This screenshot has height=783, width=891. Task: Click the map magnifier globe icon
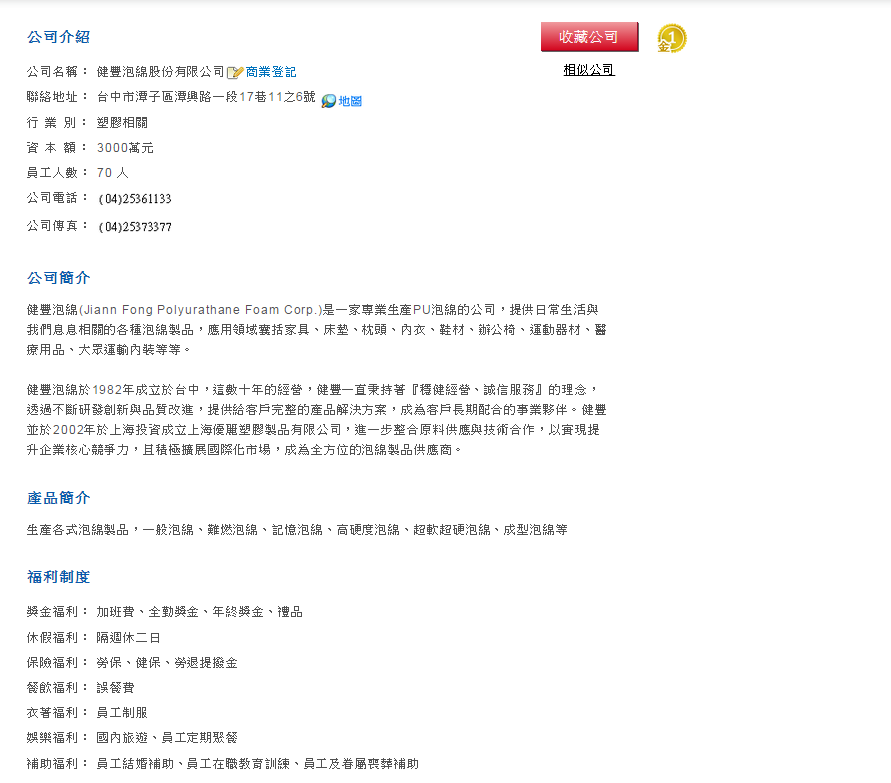(328, 101)
